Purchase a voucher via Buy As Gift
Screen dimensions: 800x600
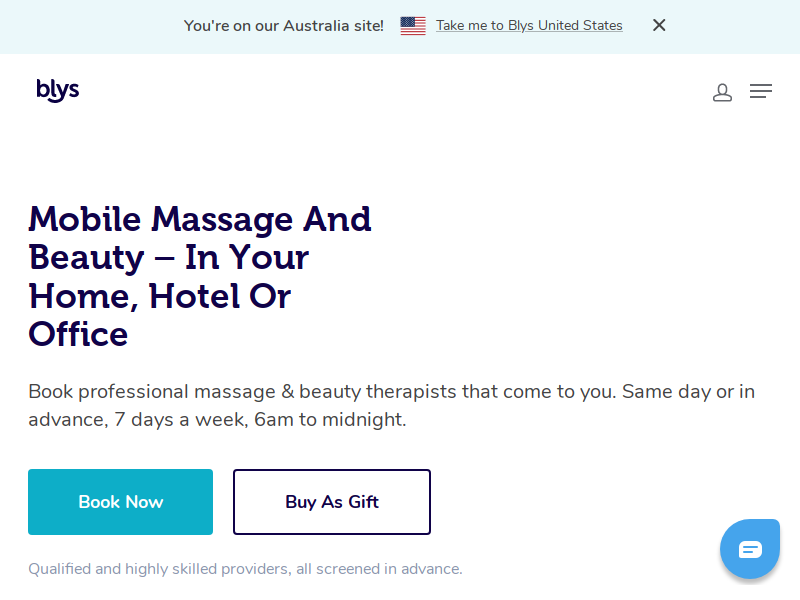coord(332,502)
